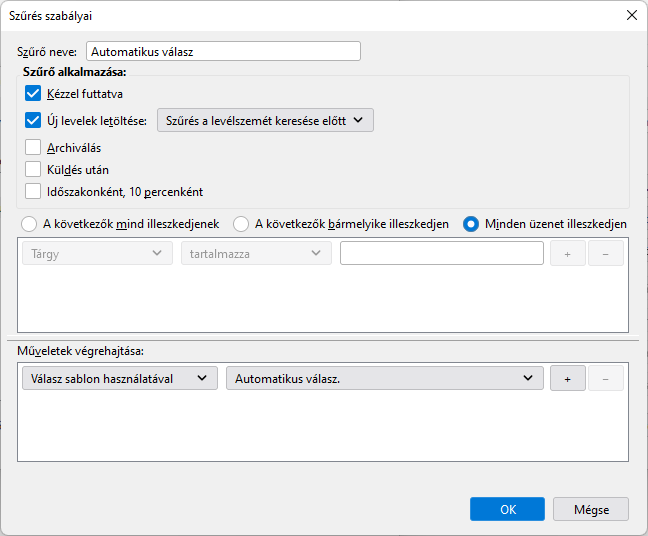Cancel with the Mégse button
This screenshot has height=536, width=648.
coord(591,509)
